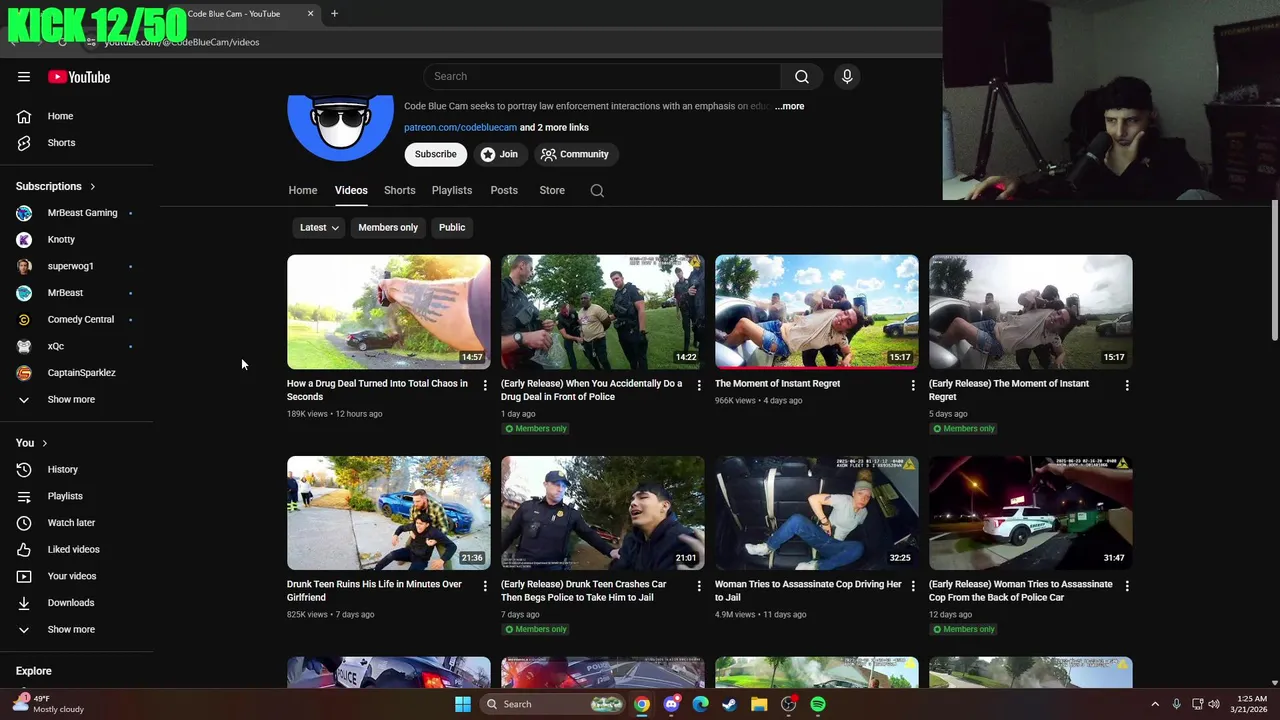
Task: Open the Explore section heading
Action: coord(34,671)
